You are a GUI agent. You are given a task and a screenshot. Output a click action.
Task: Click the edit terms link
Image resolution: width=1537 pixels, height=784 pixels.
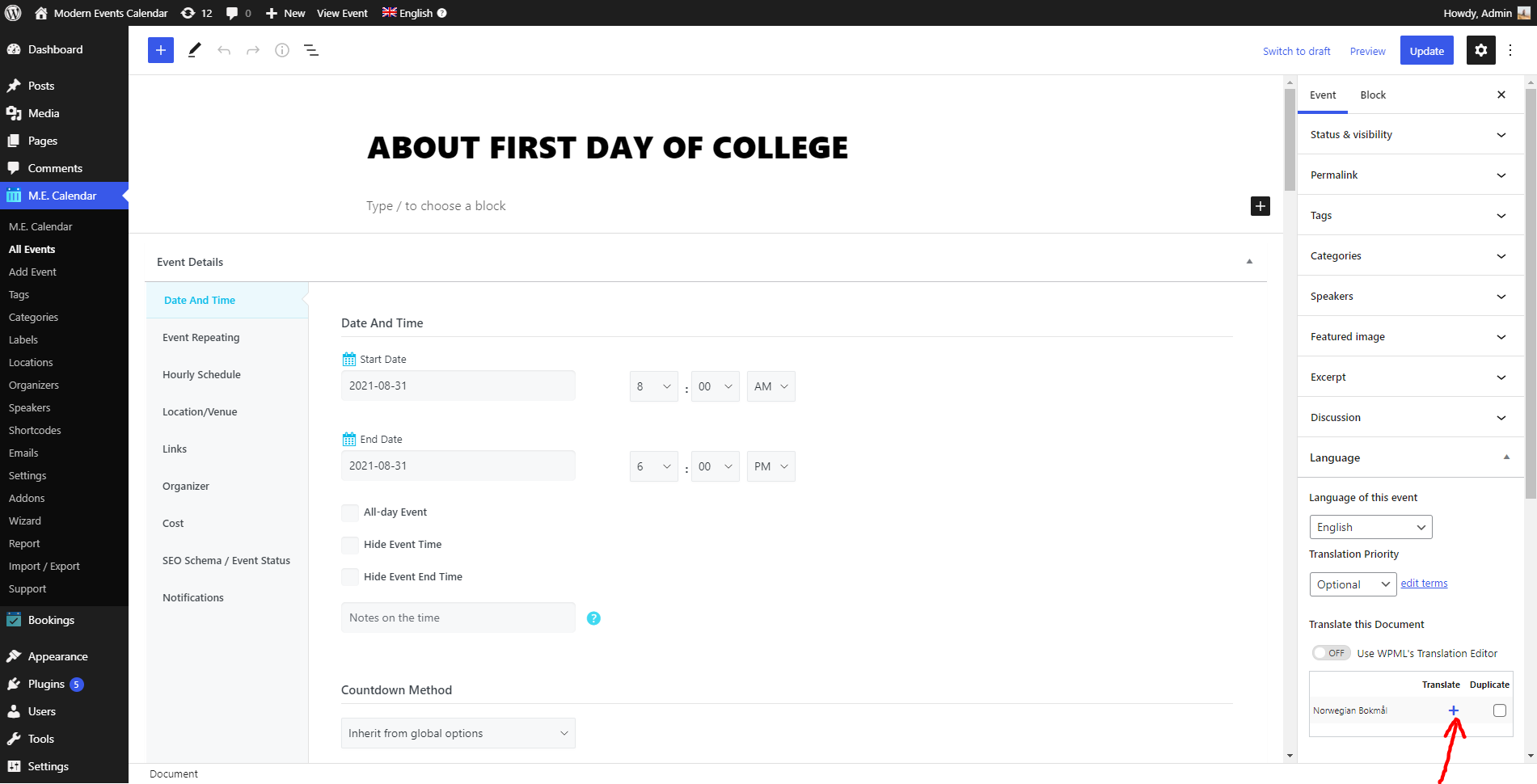(x=1424, y=583)
